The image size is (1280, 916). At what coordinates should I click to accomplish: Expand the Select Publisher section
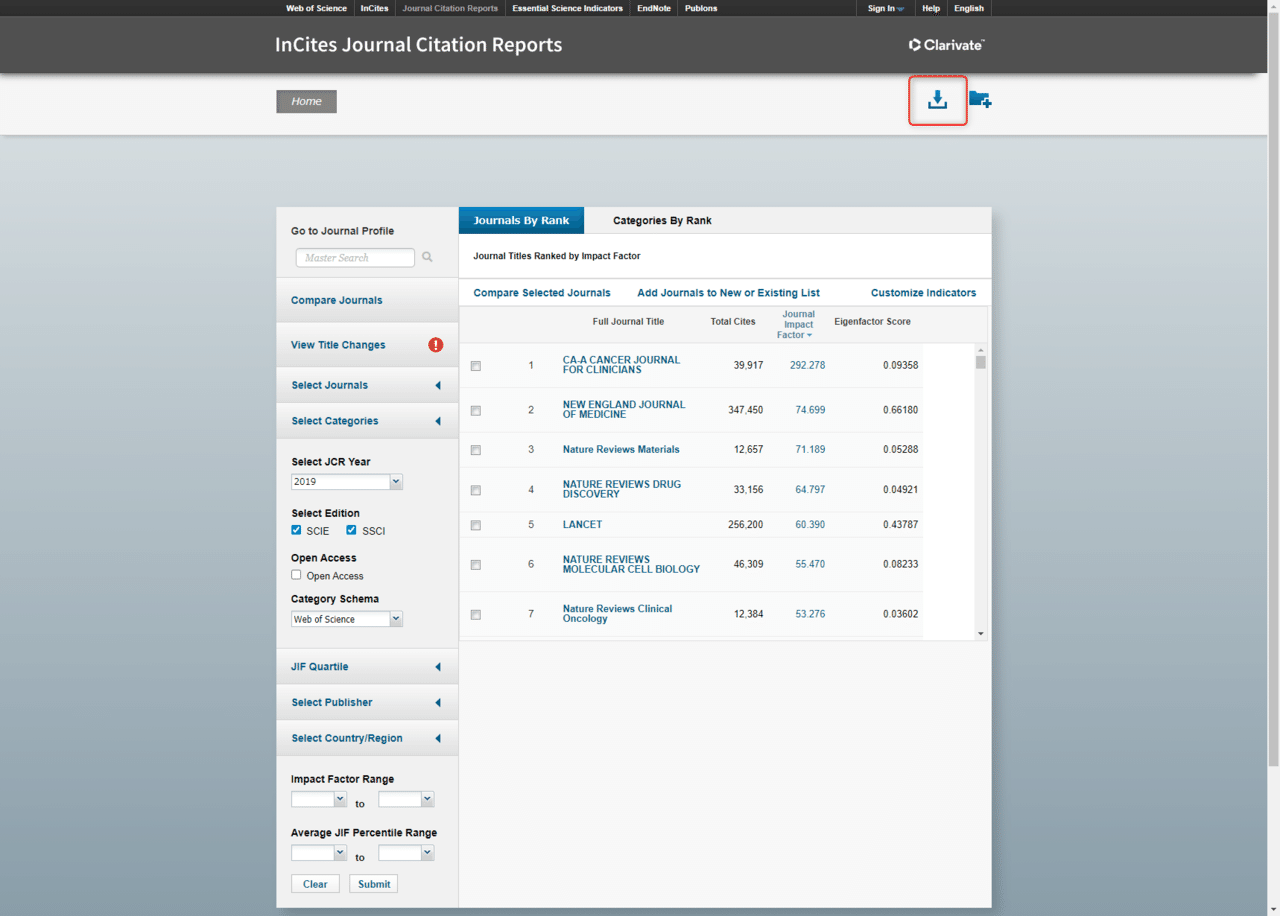[367, 702]
